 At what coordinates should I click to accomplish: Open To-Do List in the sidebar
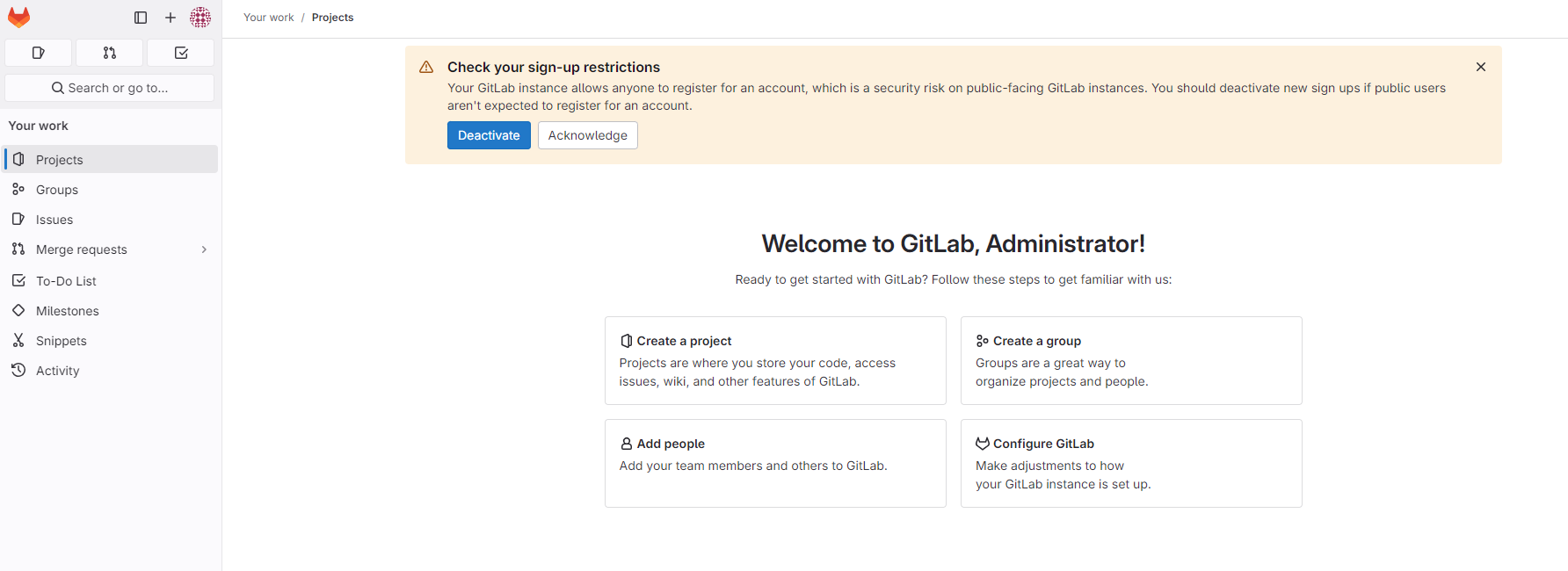(111, 281)
